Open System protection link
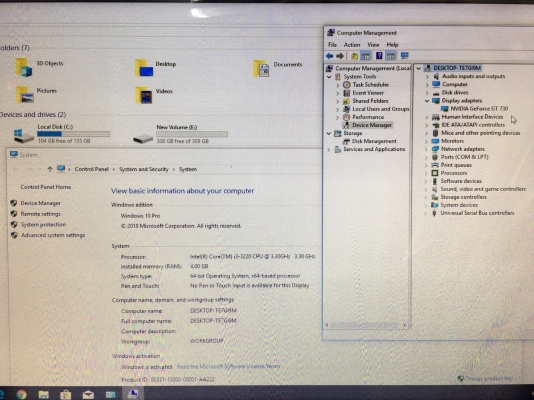 (x=43, y=225)
